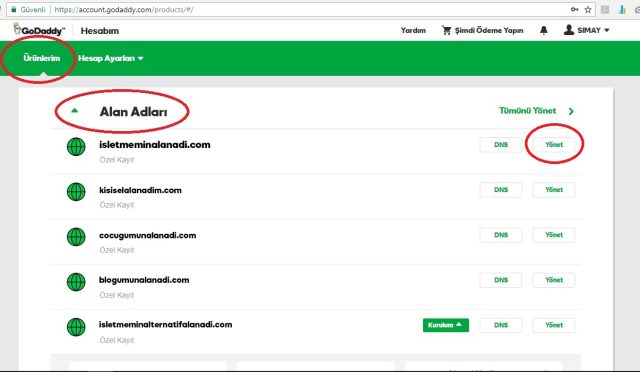Screen dimensions: 640x372
Task: Bookmark page with star icon
Action: 588,9
